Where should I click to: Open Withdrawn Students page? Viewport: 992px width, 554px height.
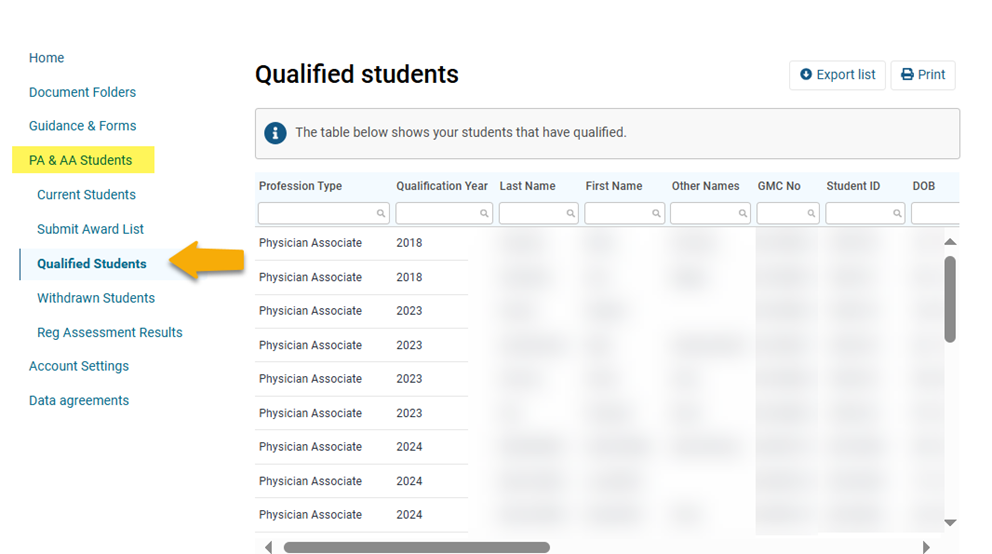coord(96,298)
